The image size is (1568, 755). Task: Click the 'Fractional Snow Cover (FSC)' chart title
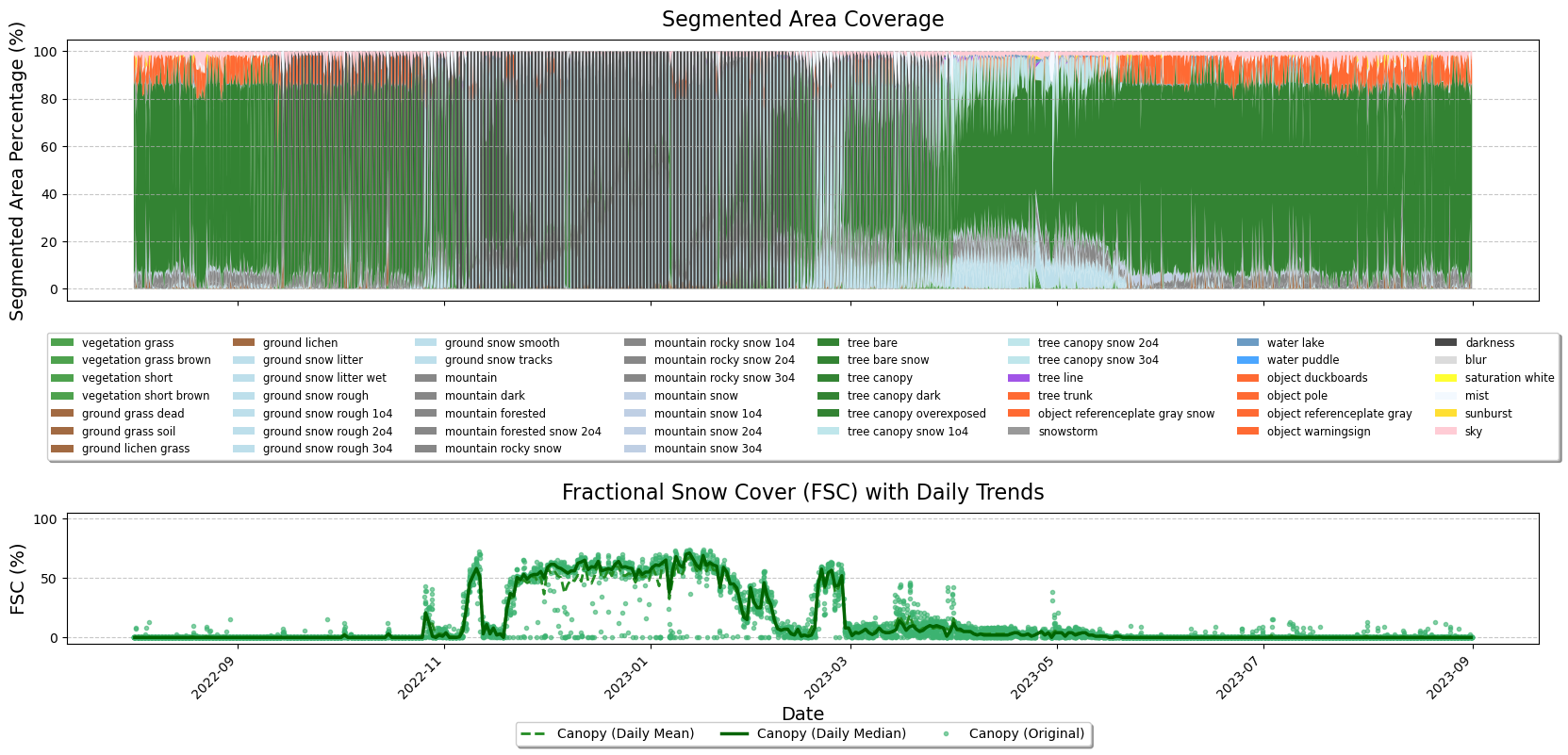click(802, 493)
